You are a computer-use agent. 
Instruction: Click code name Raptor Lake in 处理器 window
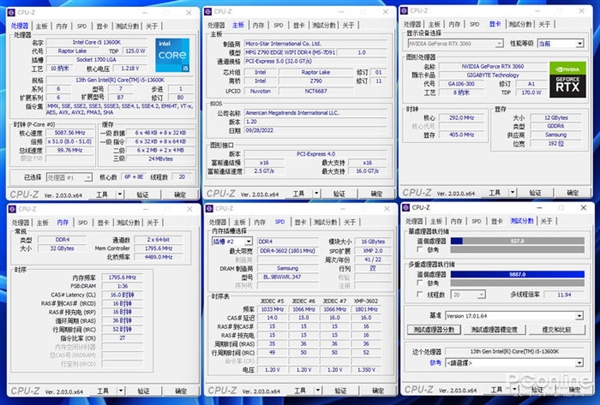click(72, 51)
